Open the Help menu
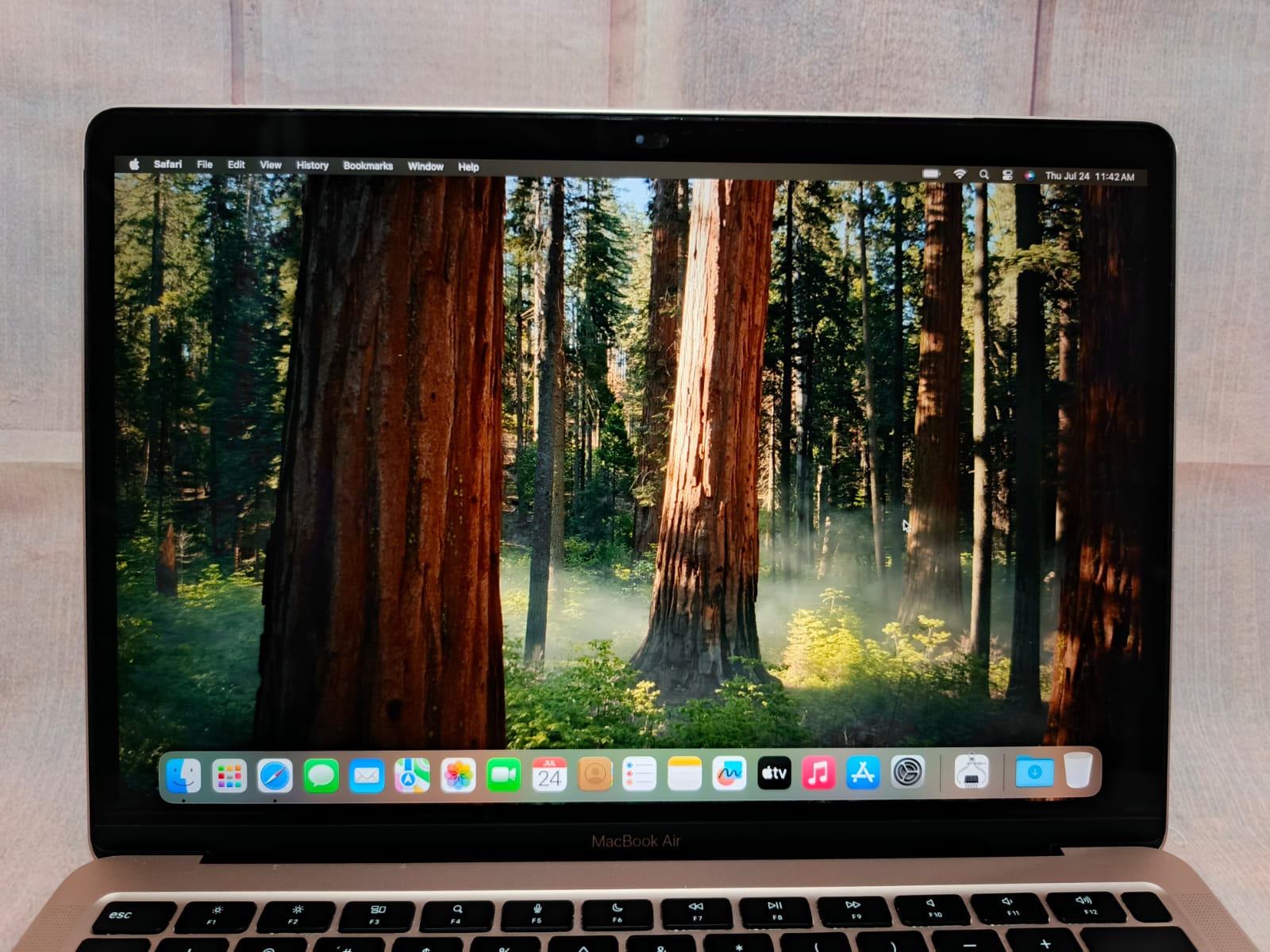The height and width of the screenshot is (952, 1270). point(468,167)
